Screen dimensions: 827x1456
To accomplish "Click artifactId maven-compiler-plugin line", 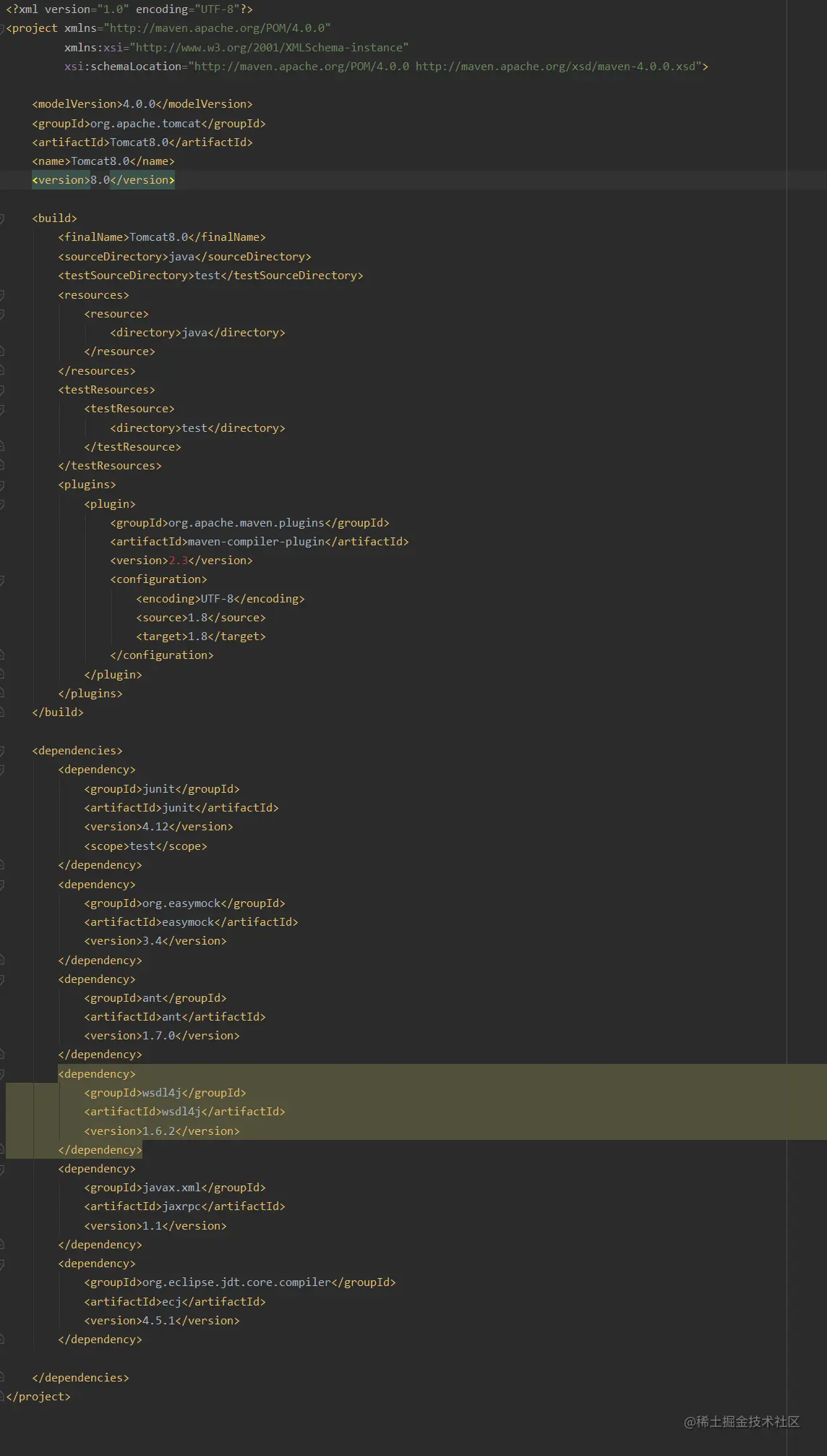I will 260,542.
